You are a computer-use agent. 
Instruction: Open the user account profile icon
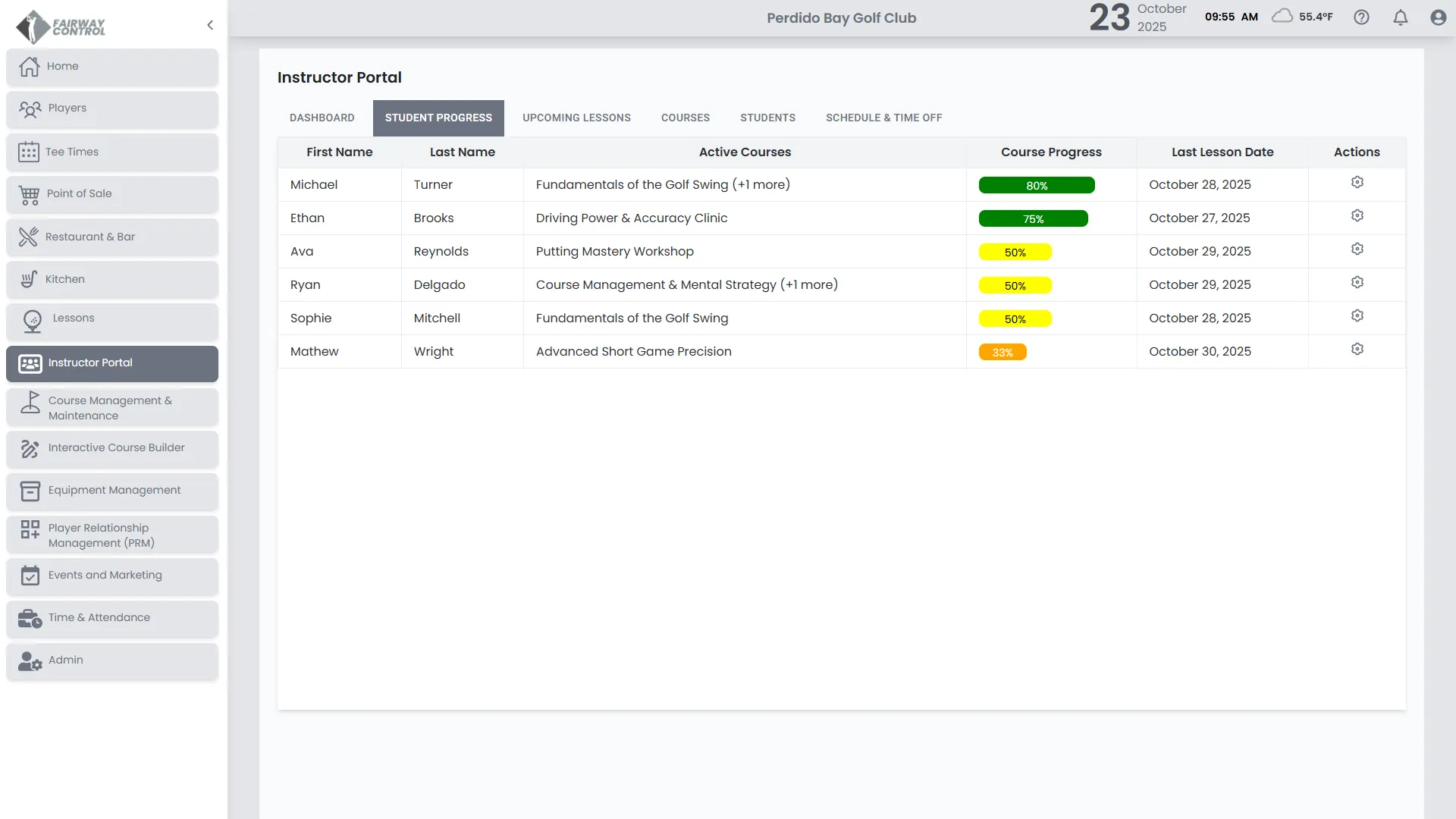pos(1438,17)
